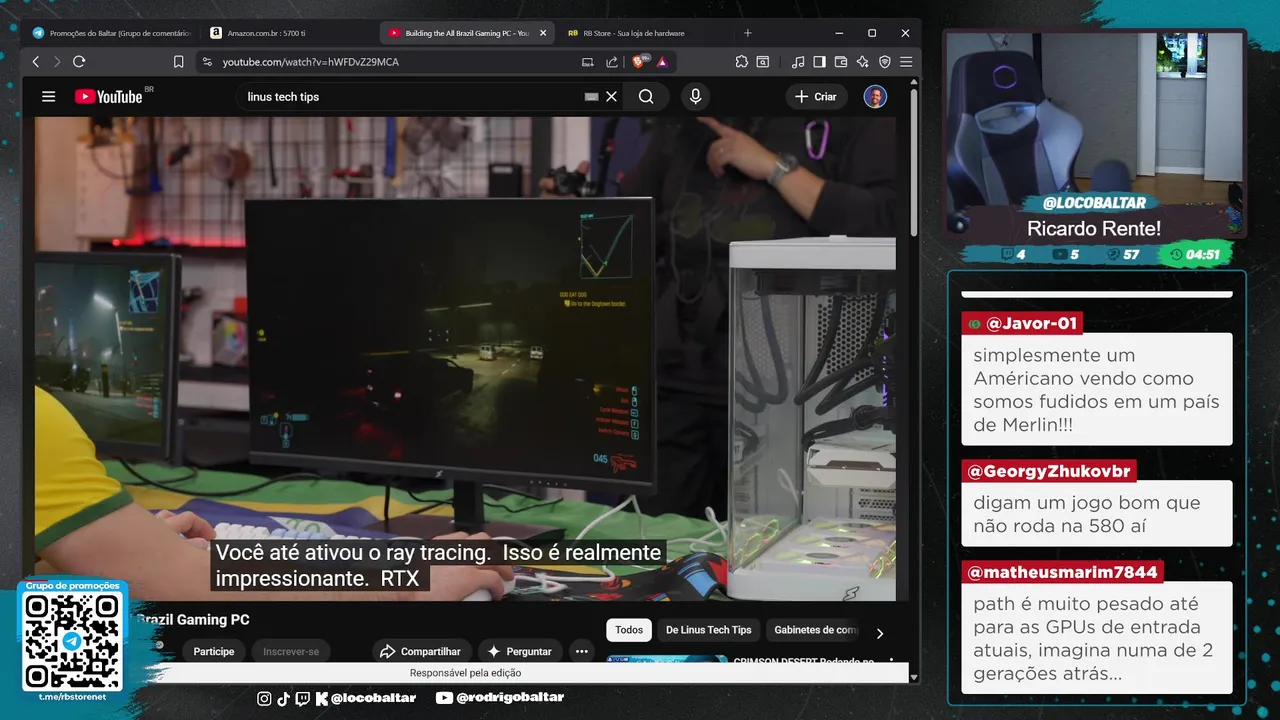Switch to the RB Store tab
Image resolution: width=1280 pixels, height=720 pixels.
tap(645, 33)
